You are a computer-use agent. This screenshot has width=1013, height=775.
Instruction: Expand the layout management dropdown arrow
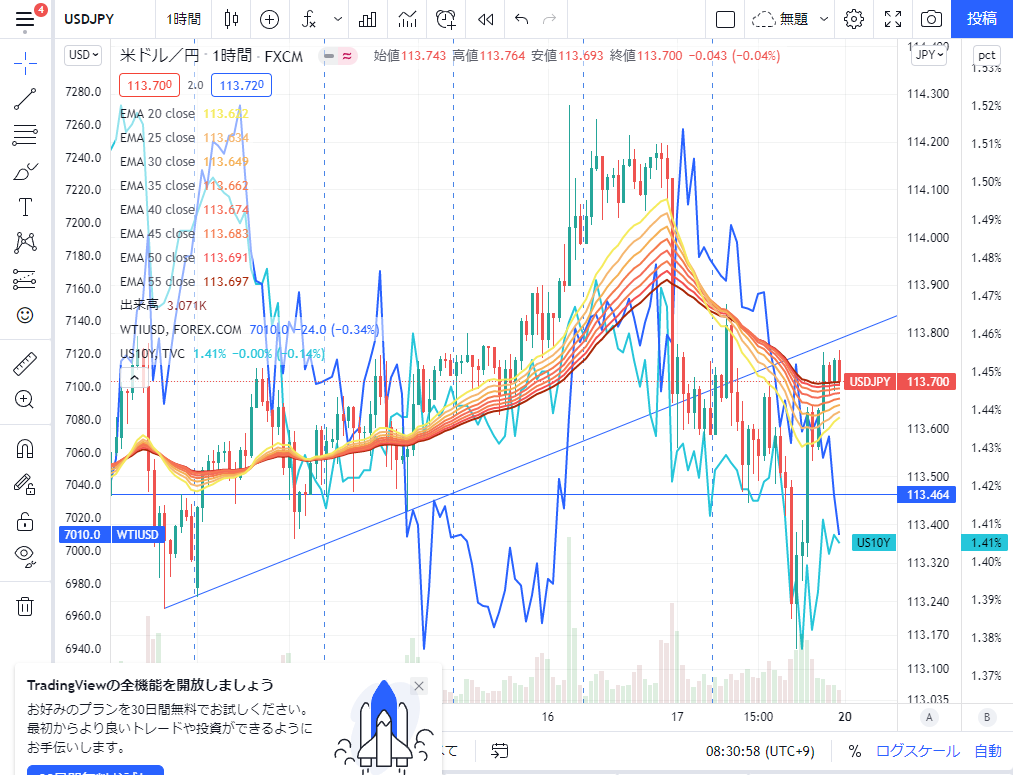tap(824, 19)
